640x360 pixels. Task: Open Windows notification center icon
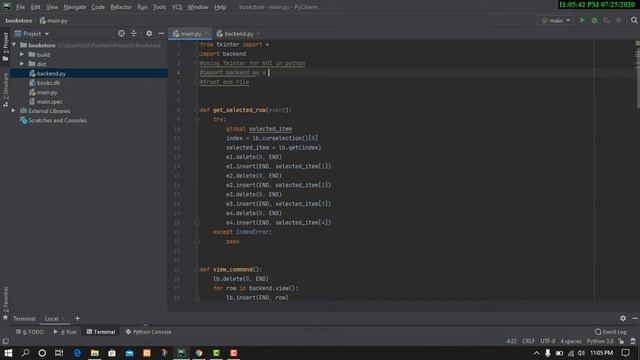coord(625,353)
